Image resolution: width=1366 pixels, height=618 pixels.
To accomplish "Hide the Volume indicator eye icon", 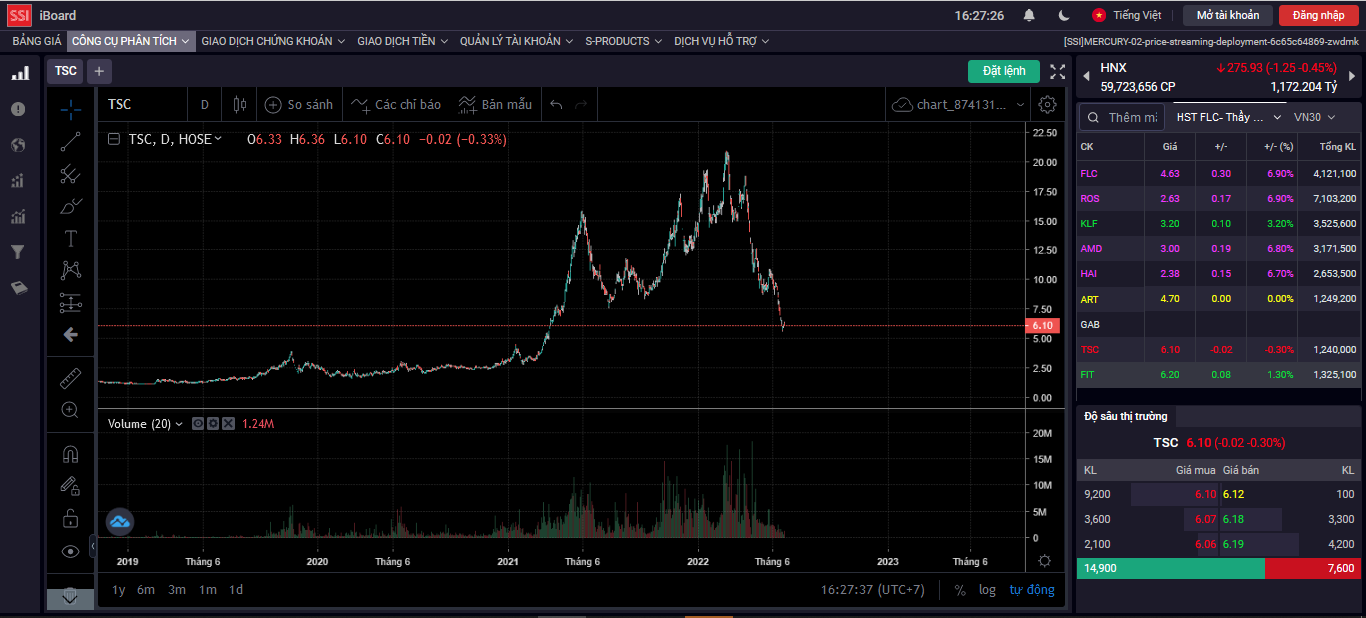I will pyautogui.click(x=198, y=424).
